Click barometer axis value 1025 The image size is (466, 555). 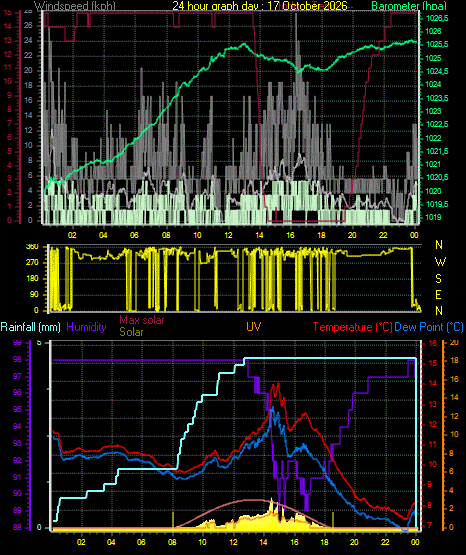(433, 58)
